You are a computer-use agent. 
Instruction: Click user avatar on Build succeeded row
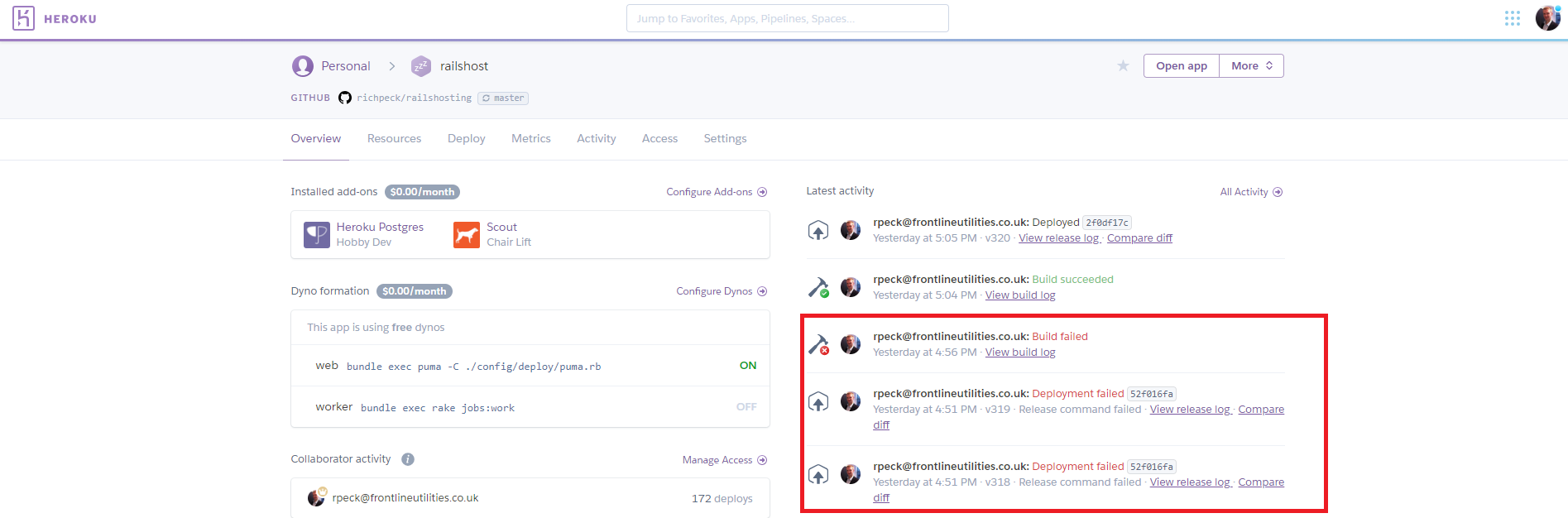[x=851, y=287]
